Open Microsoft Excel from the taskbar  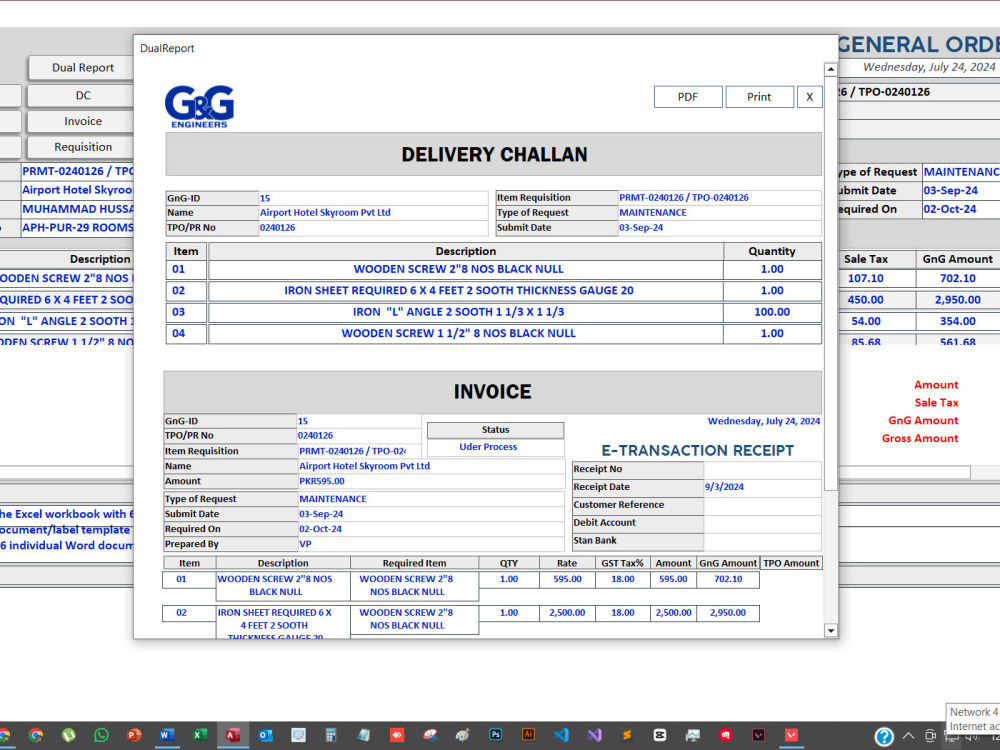tap(199, 735)
